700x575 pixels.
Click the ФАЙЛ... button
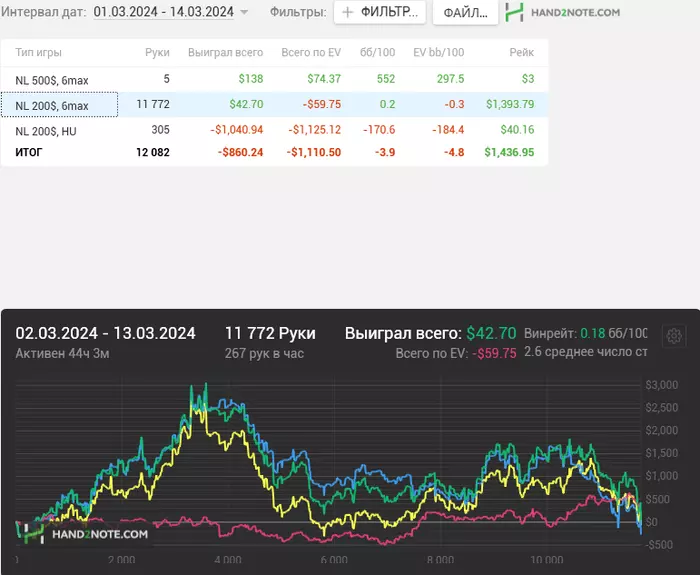click(466, 12)
